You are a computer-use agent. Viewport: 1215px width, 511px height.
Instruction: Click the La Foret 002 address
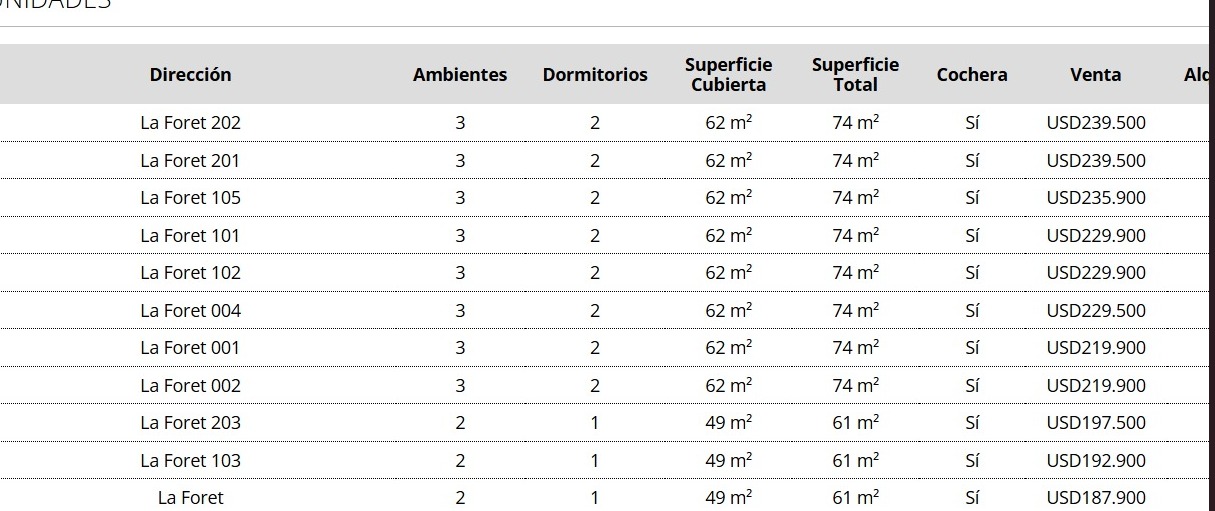pyautogui.click(x=190, y=386)
